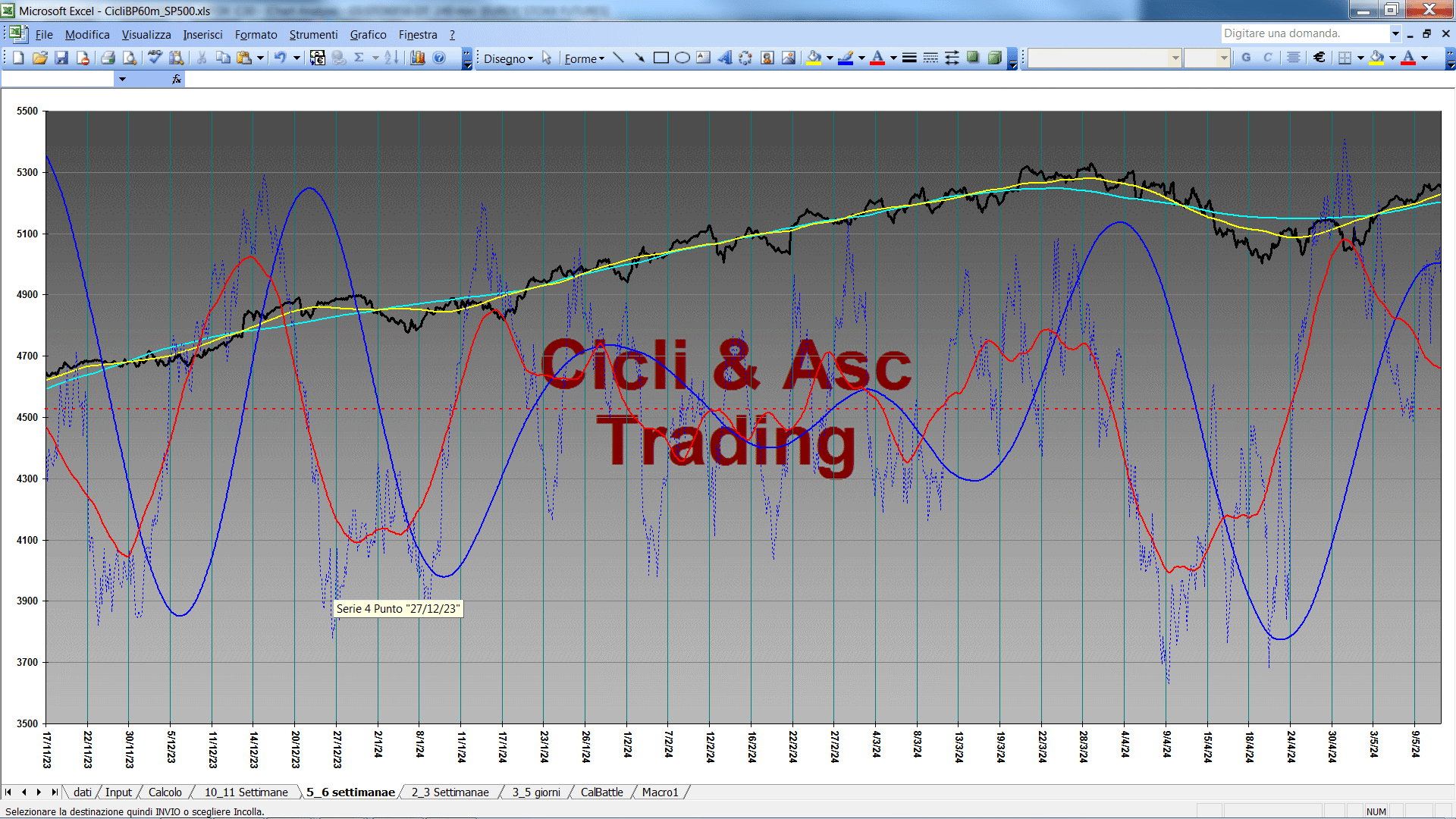This screenshot has height=819, width=1456.
Task: Toggle italic (C) formatting
Action: pos(1267,58)
